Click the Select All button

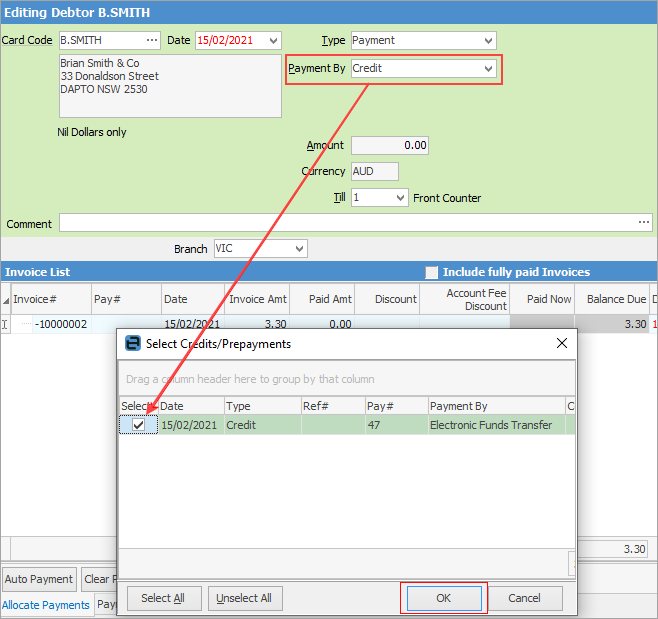tap(162, 598)
